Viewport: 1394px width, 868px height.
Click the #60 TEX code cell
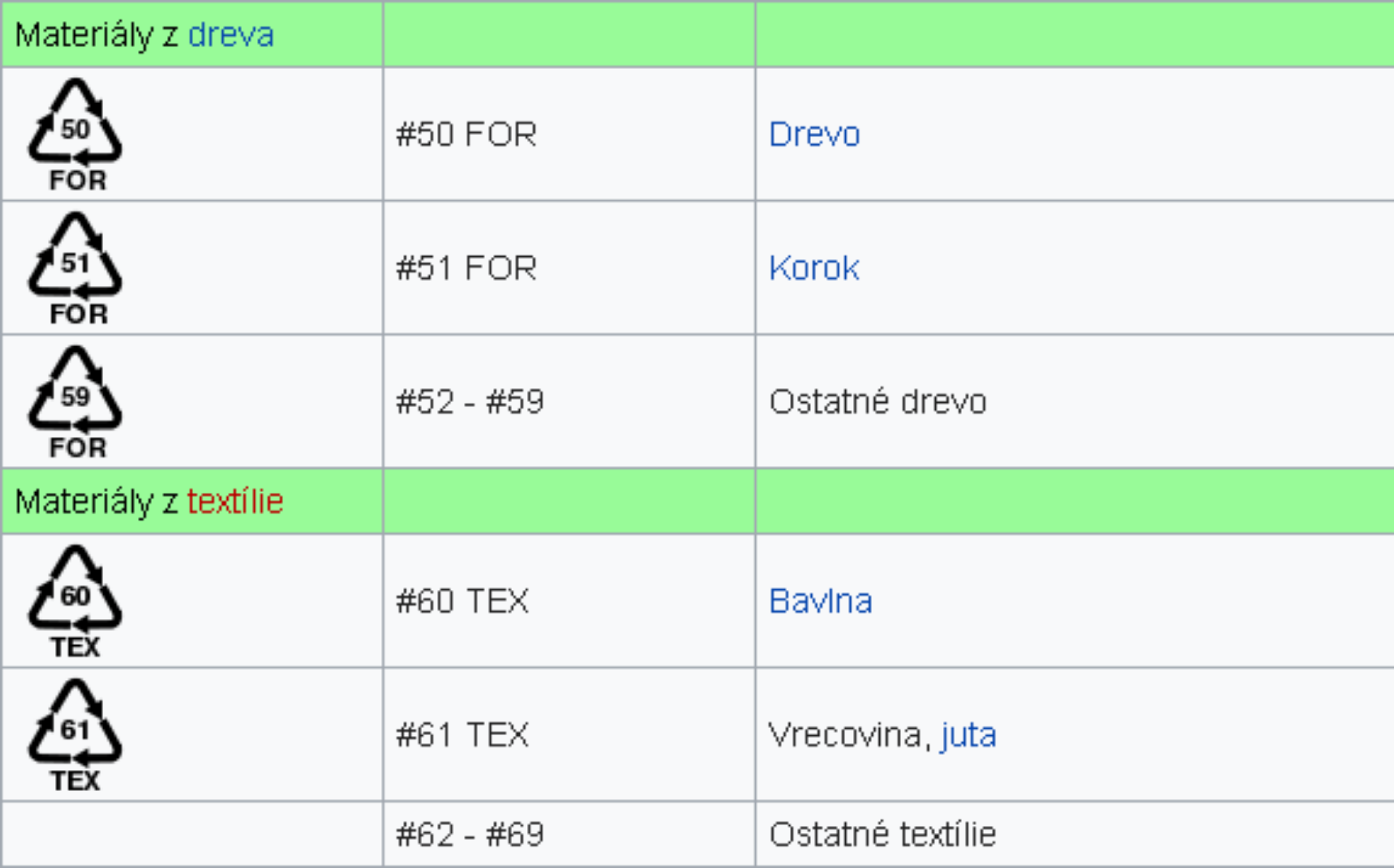click(x=569, y=601)
